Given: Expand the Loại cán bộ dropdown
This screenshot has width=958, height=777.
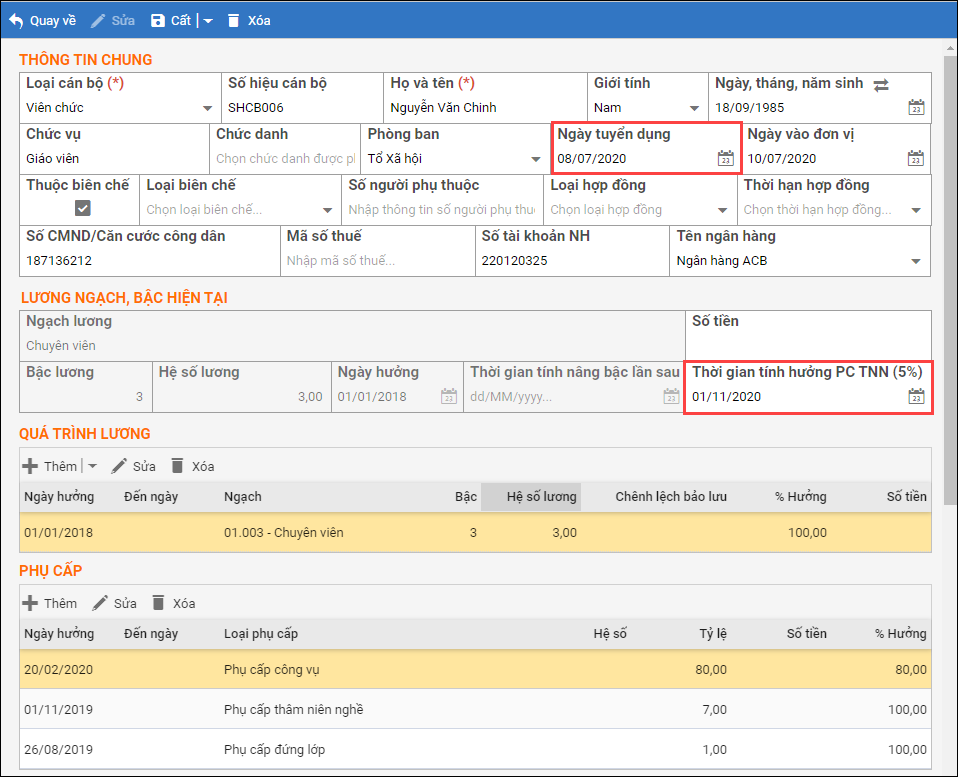Looking at the screenshot, I should click(x=207, y=109).
